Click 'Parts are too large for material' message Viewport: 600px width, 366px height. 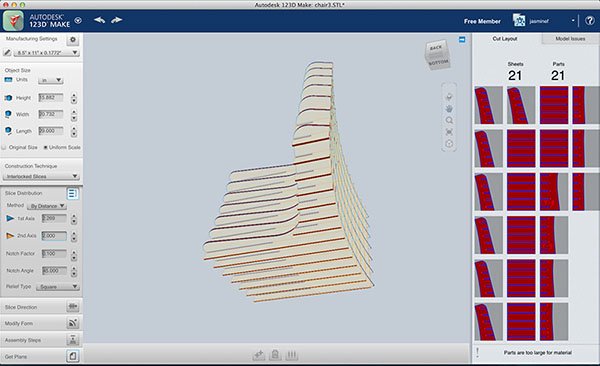click(538, 353)
